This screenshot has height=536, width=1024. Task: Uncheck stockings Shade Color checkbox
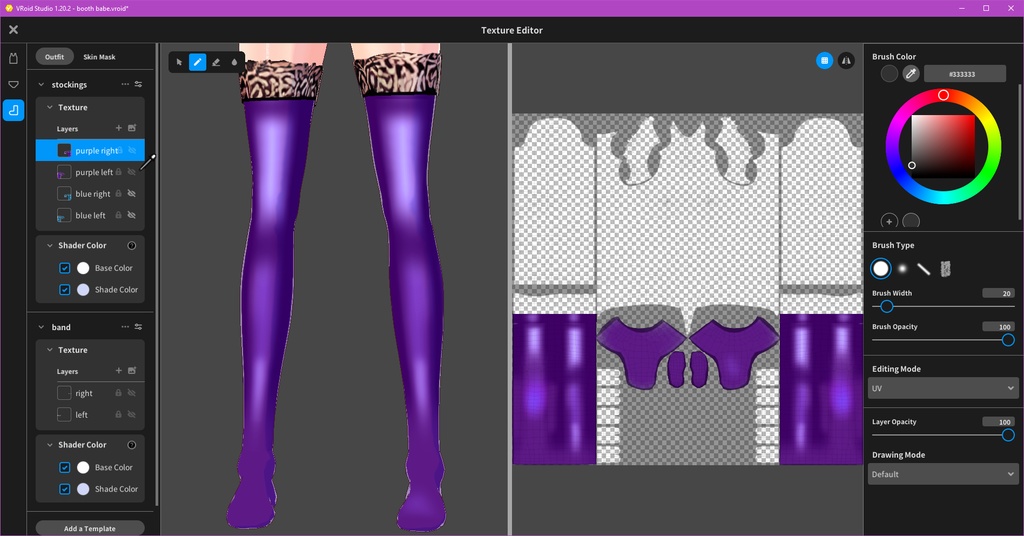tap(65, 289)
